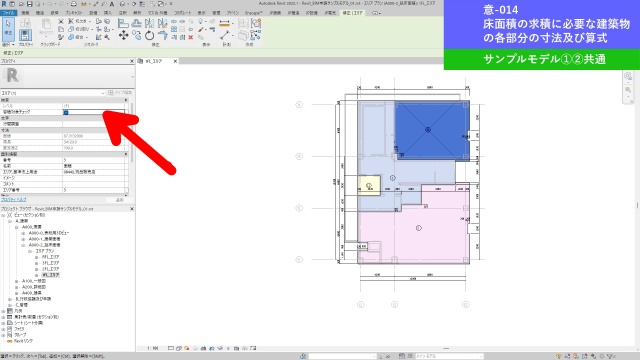Click the Cut to clipboard icon
Image resolution: width=640 pixels, height=360 pixels.
click(x=61, y=21)
